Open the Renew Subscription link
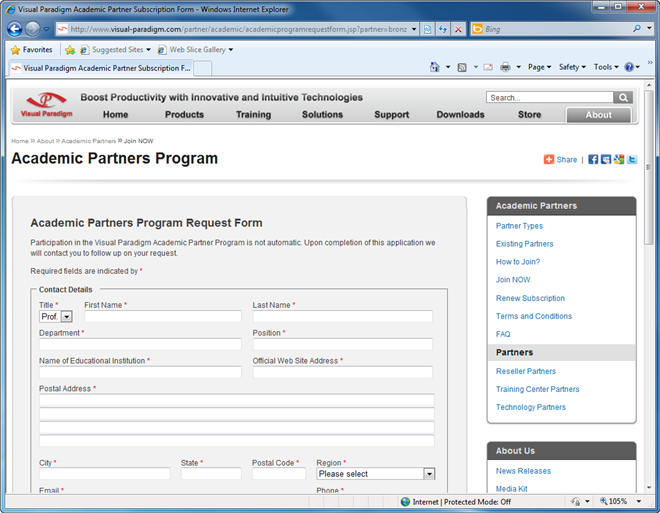The height and width of the screenshot is (513, 660). coord(530,298)
